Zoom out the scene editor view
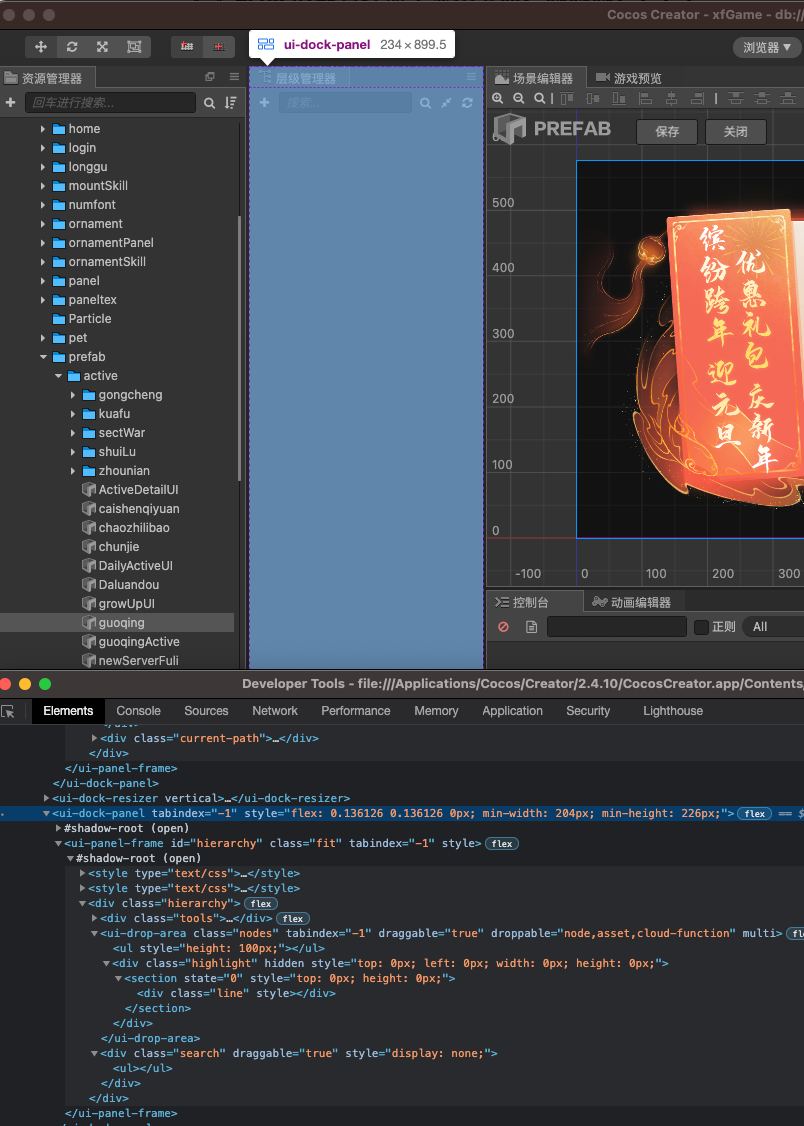 click(518, 98)
